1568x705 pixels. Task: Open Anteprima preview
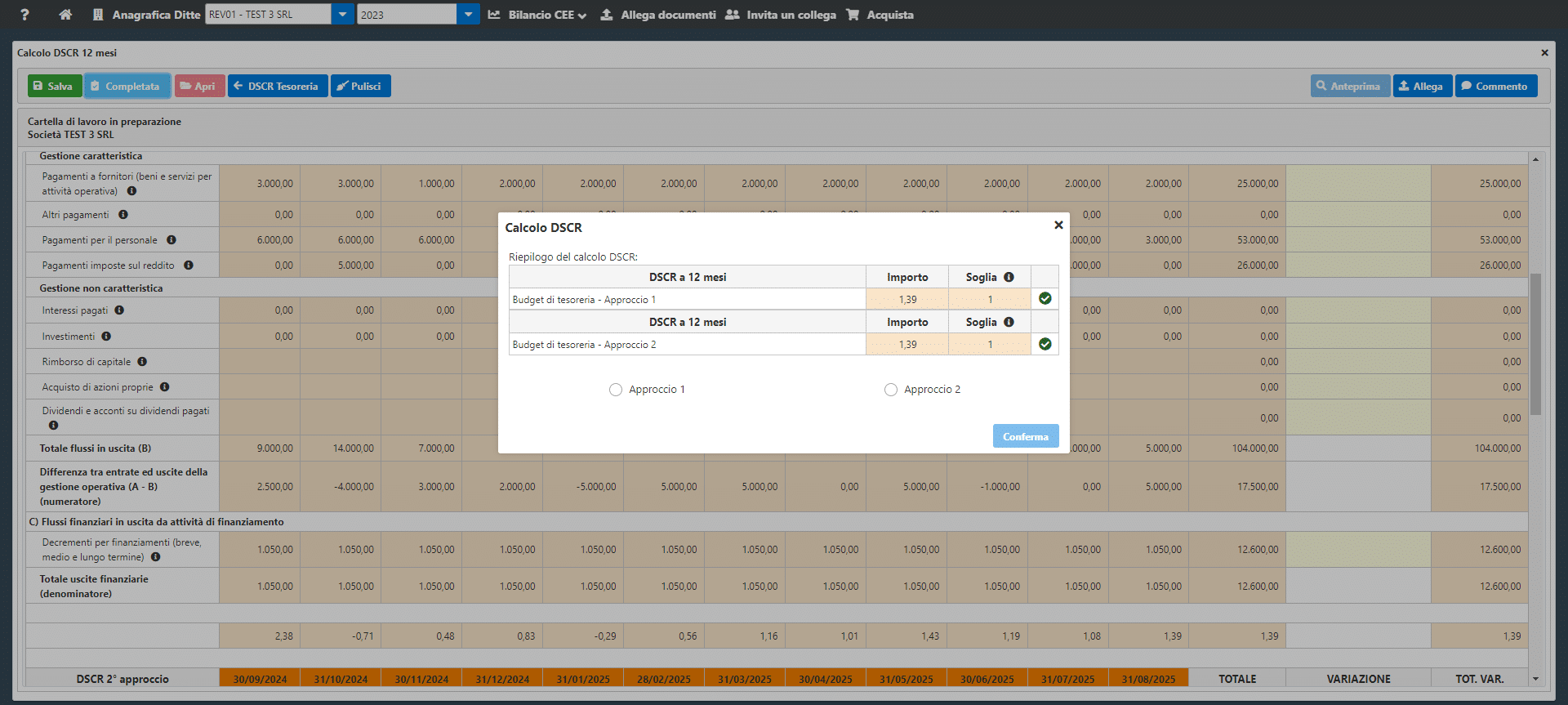pyautogui.click(x=1349, y=86)
